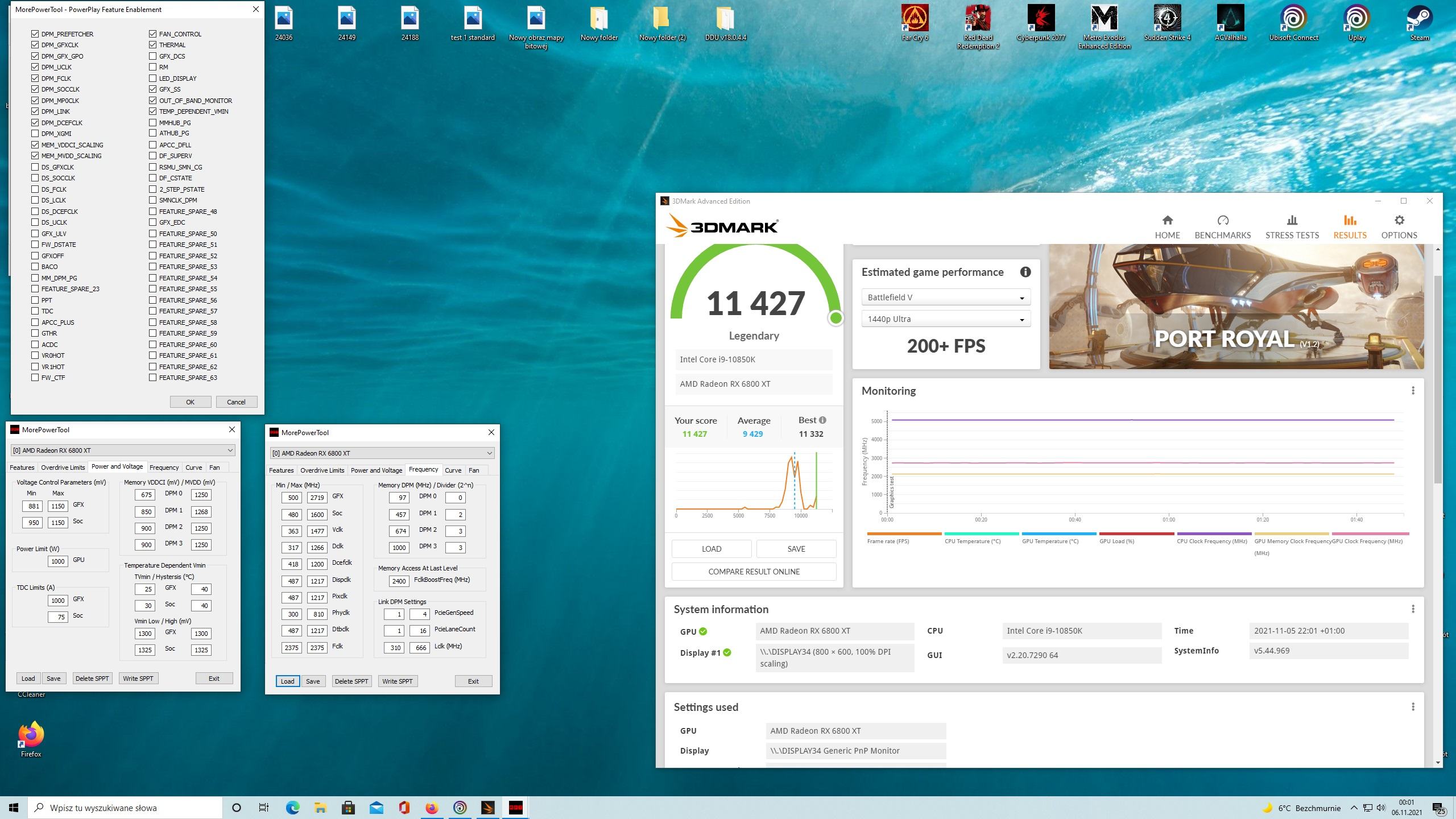Toggle MEM_VDDCI_SCALING checkbox

point(35,145)
